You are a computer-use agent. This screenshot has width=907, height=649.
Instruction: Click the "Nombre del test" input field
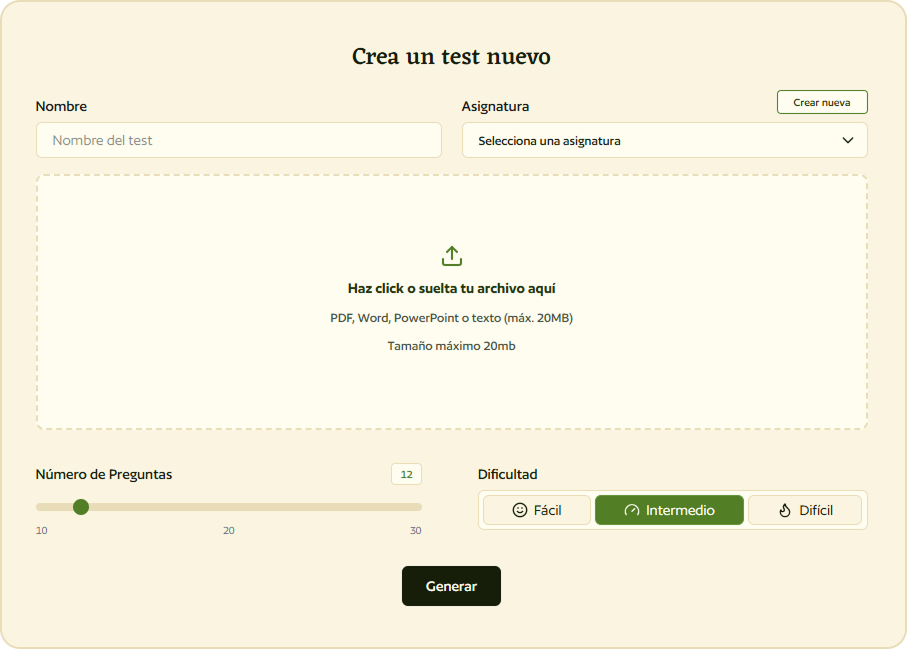238,140
